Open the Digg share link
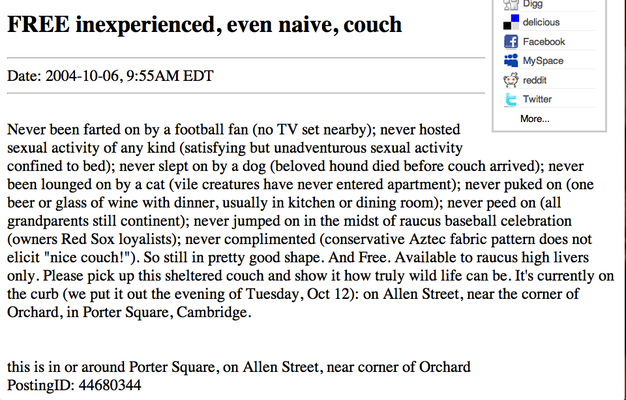Viewport: 626px width, 400px height. coord(533,4)
